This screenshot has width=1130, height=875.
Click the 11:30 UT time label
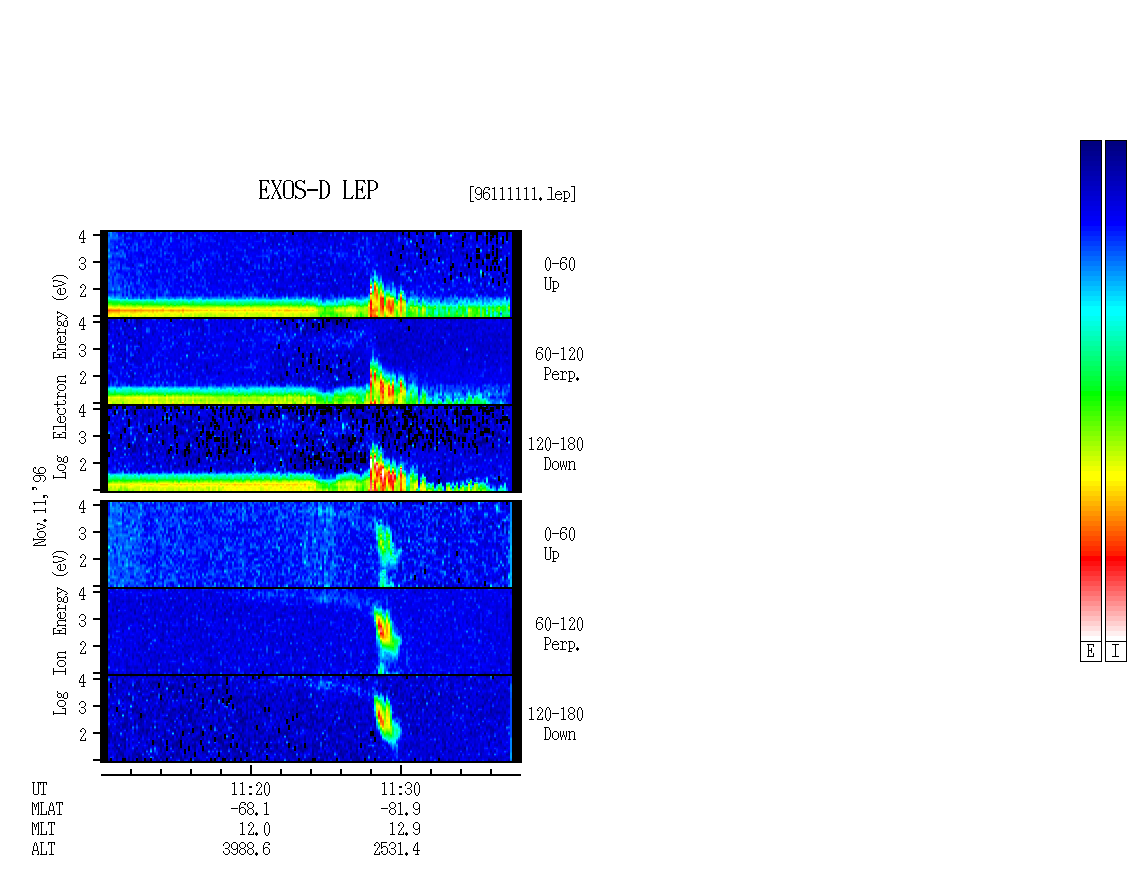[400, 789]
